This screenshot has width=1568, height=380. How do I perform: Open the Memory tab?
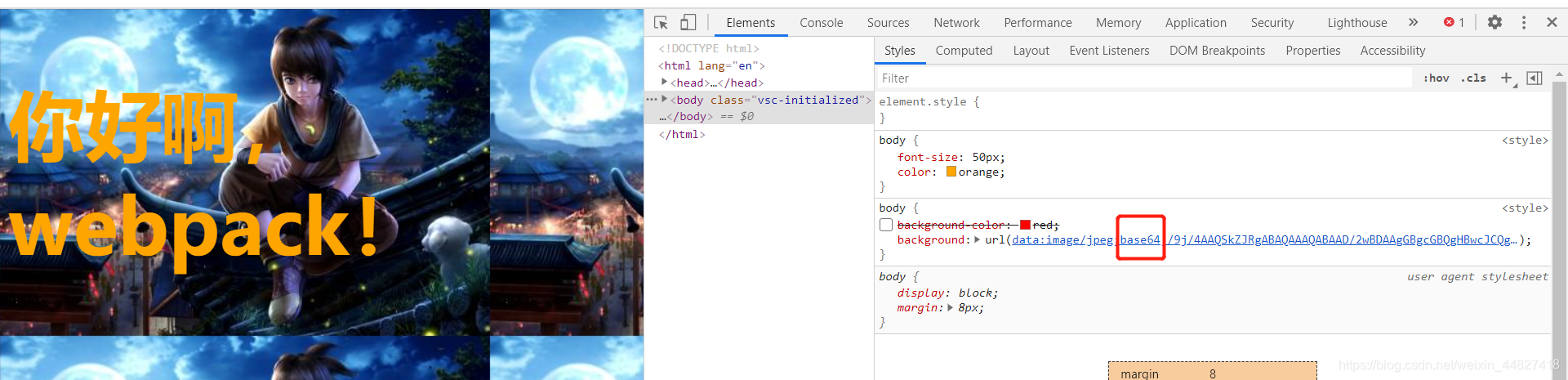click(1118, 23)
